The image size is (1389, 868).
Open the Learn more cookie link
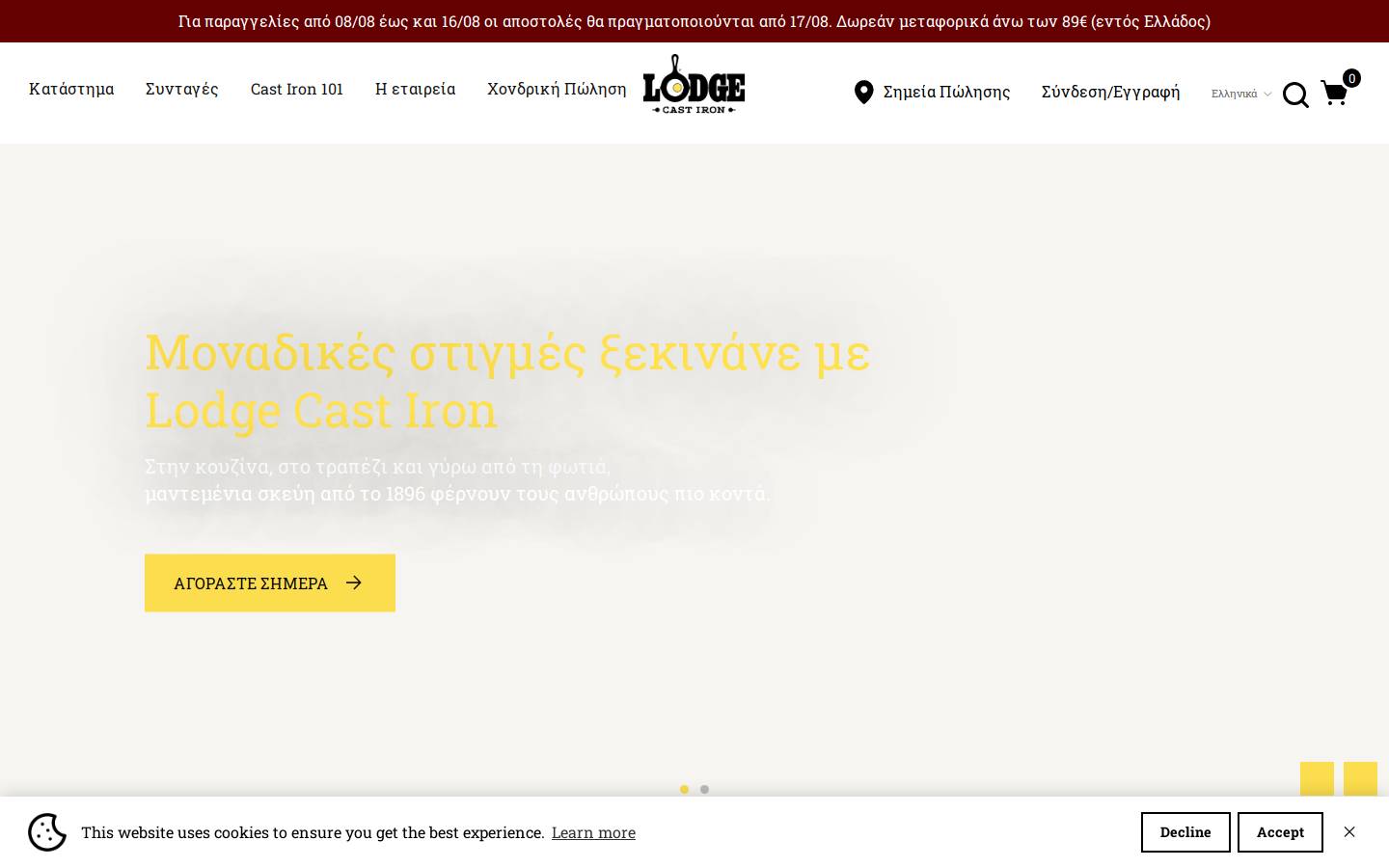[x=593, y=832]
